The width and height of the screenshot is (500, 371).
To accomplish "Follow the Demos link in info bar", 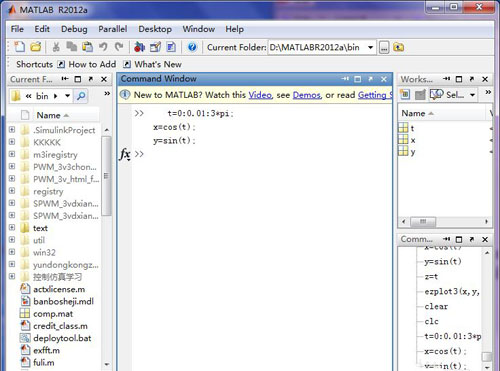I will (x=306, y=95).
